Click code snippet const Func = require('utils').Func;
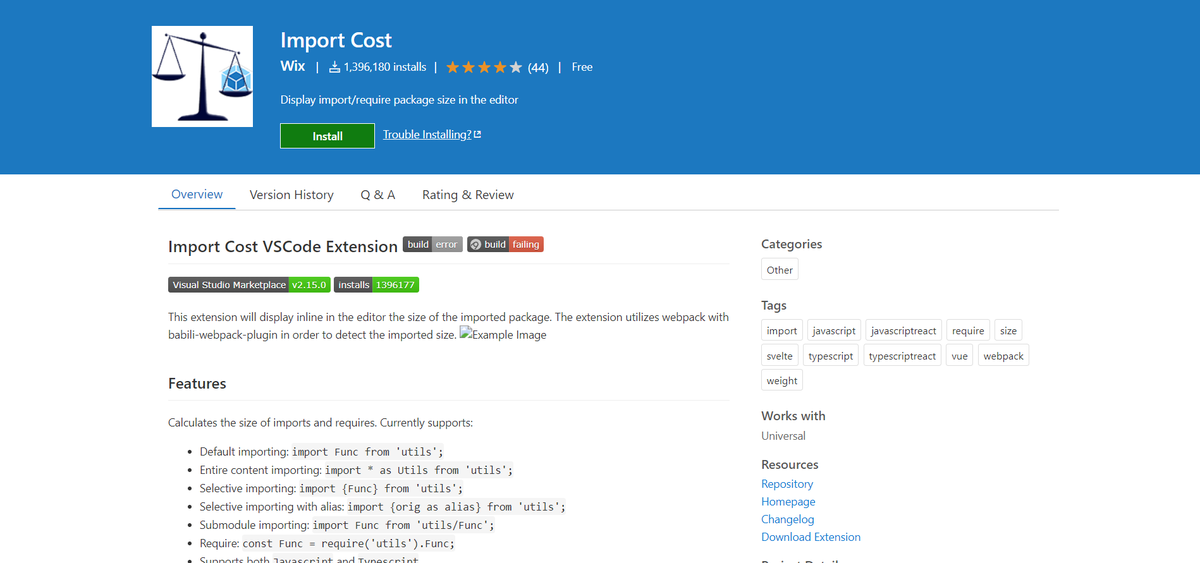The width and height of the screenshot is (1200, 563). pos(349,543)
